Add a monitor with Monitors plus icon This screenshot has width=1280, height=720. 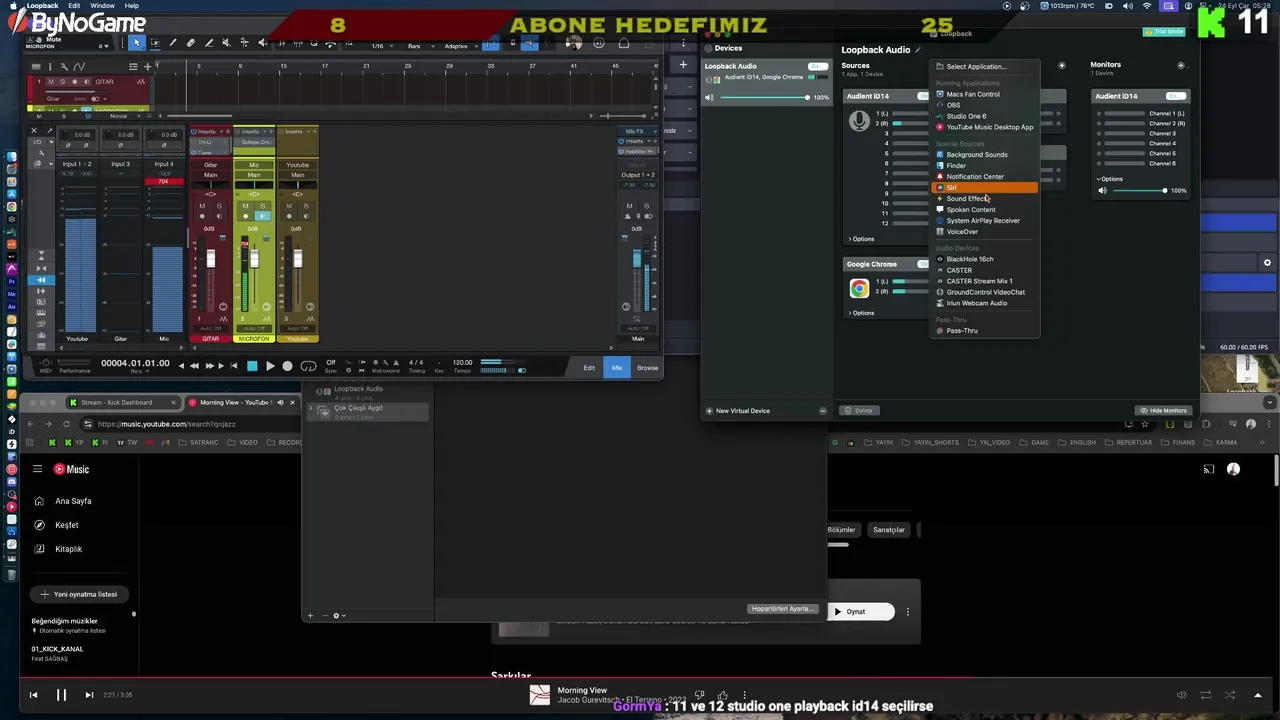(x=1180, y=65)
